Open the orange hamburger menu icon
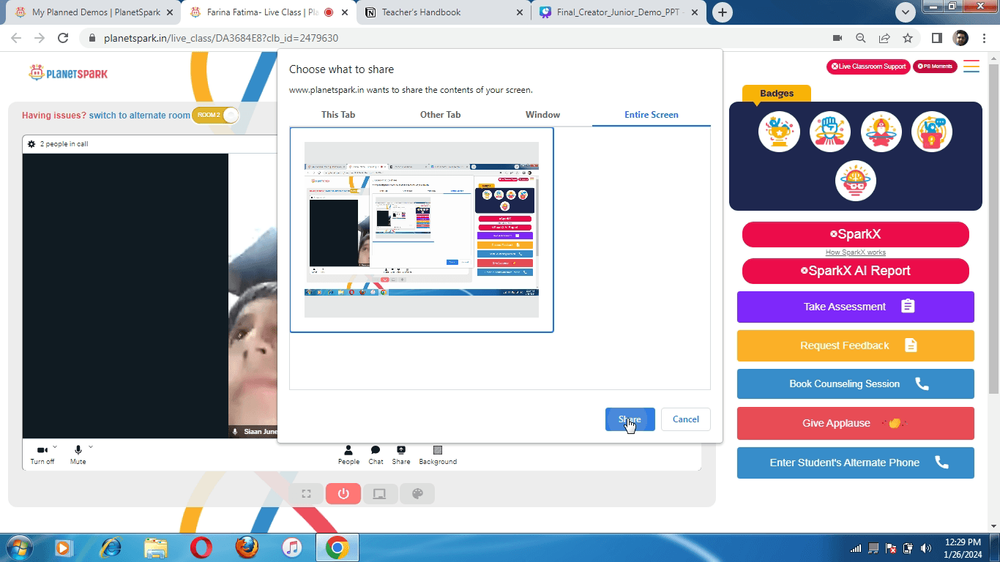The width and height of the screenshot is (1000, 562). click(x=971, y=66)
